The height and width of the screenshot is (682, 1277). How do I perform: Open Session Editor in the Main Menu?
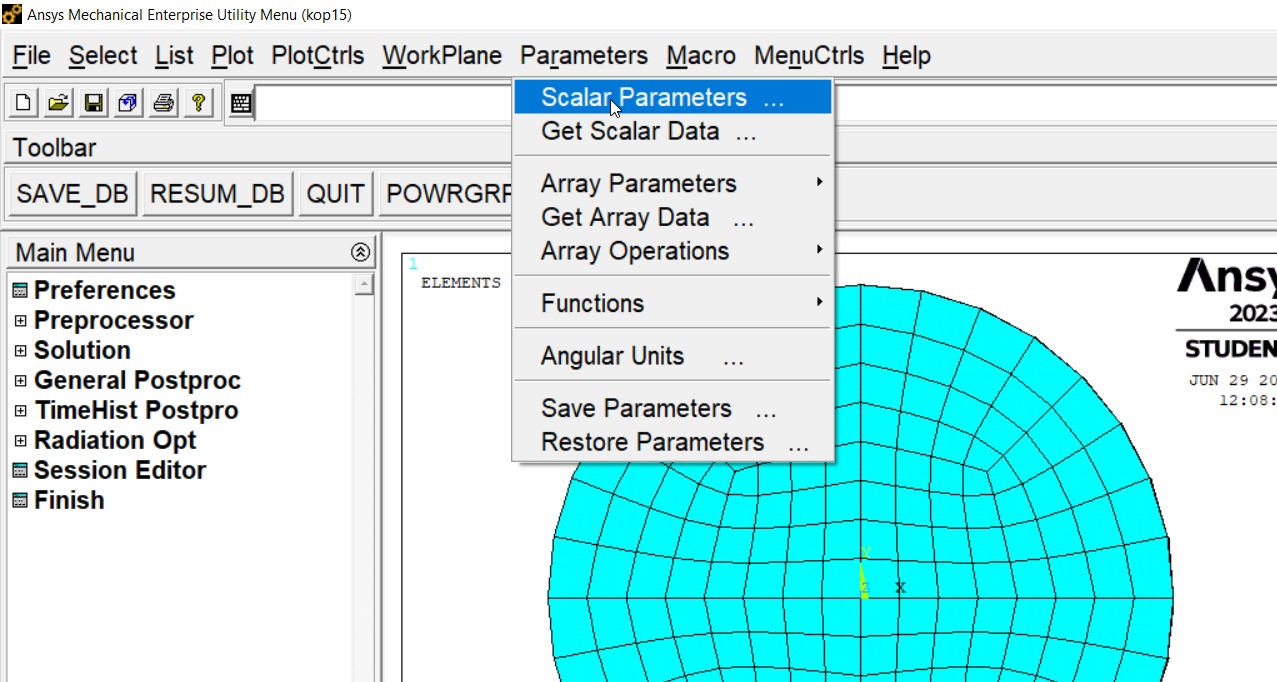click(x=119, y=470)
